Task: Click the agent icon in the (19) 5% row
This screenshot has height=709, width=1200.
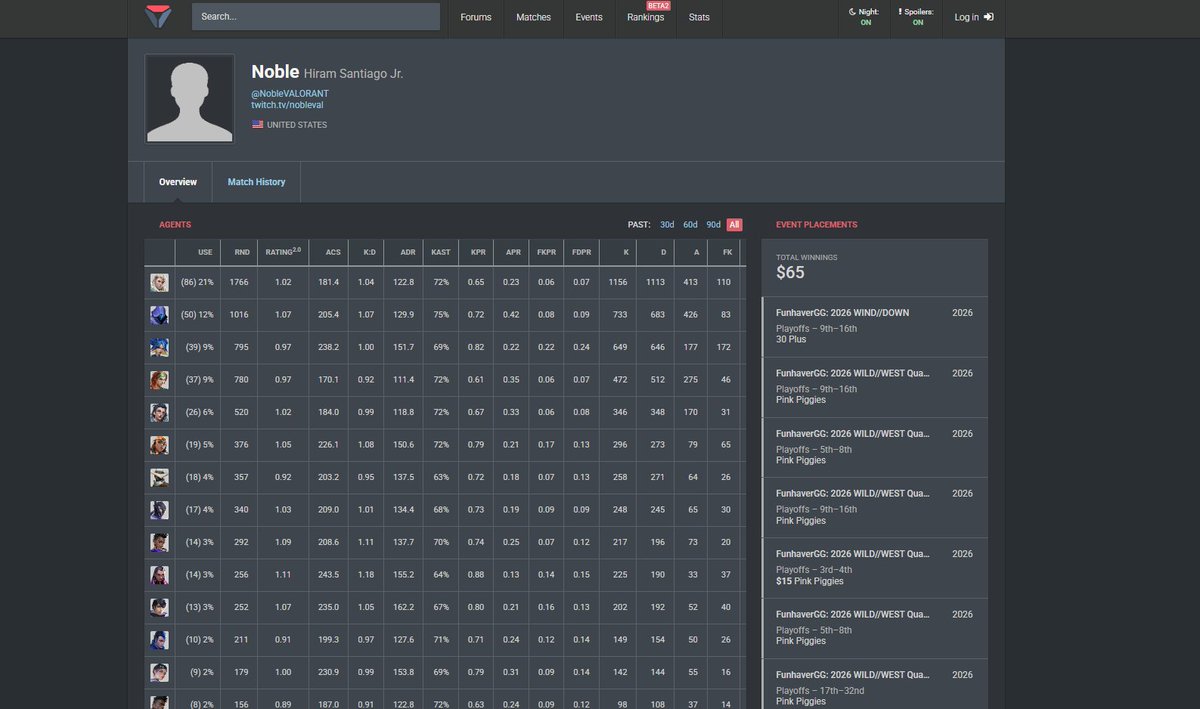Action: click(x=159, y=445)
